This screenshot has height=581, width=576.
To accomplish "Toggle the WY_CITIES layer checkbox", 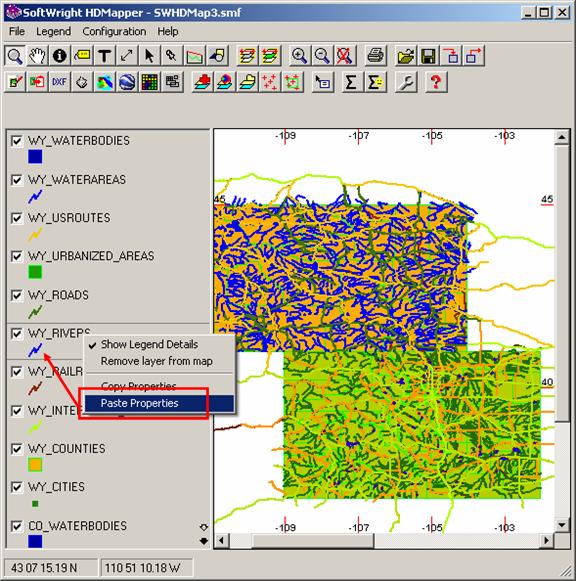I will (17, 487).
